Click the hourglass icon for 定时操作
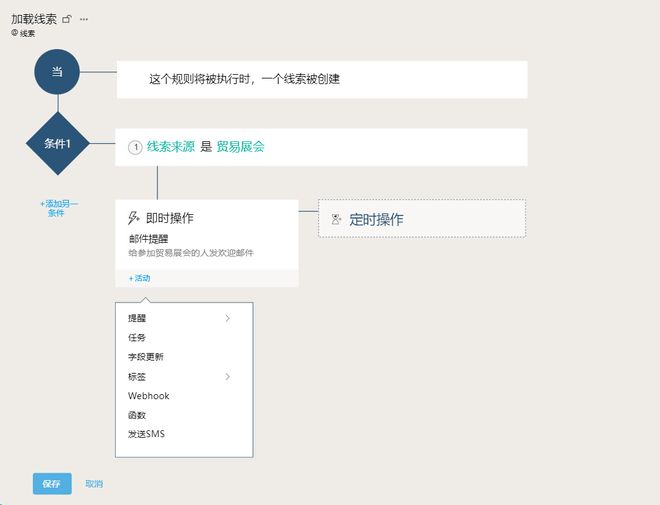The image size is (660, 505). (x=336, y=219)
